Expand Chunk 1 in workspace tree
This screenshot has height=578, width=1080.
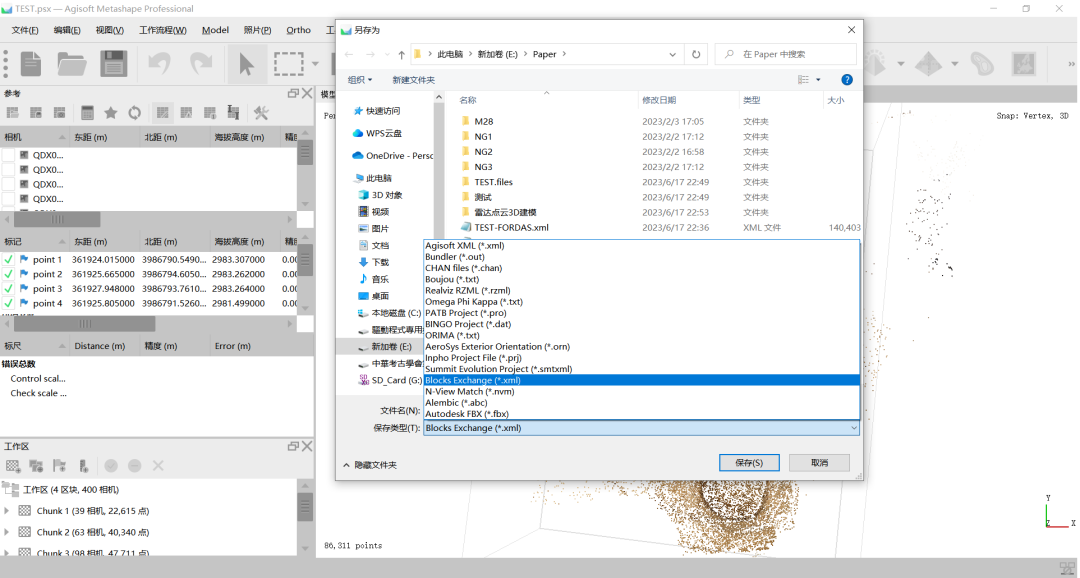click(x=7, y=510)
